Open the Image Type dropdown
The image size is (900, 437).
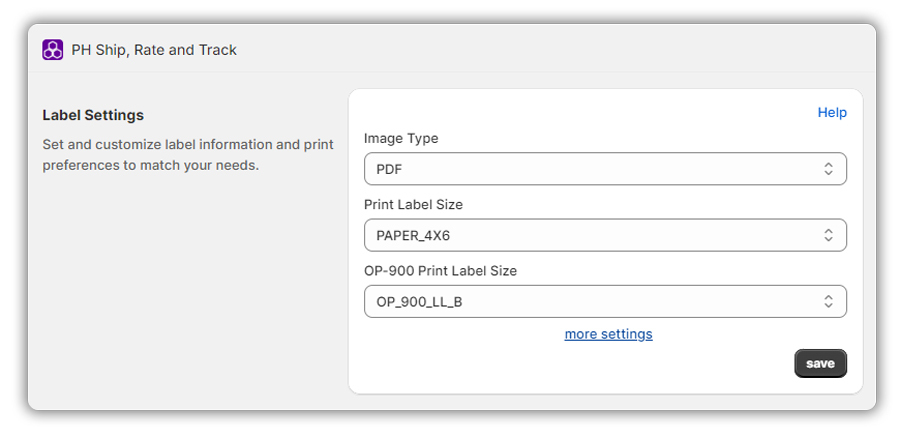(x=605, y=169)
